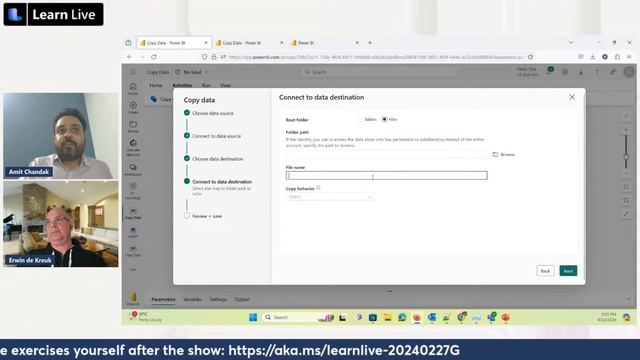640x360 pixels.
Task: Adjust the canvas zoom slider handle
Action: click(626, 157)
